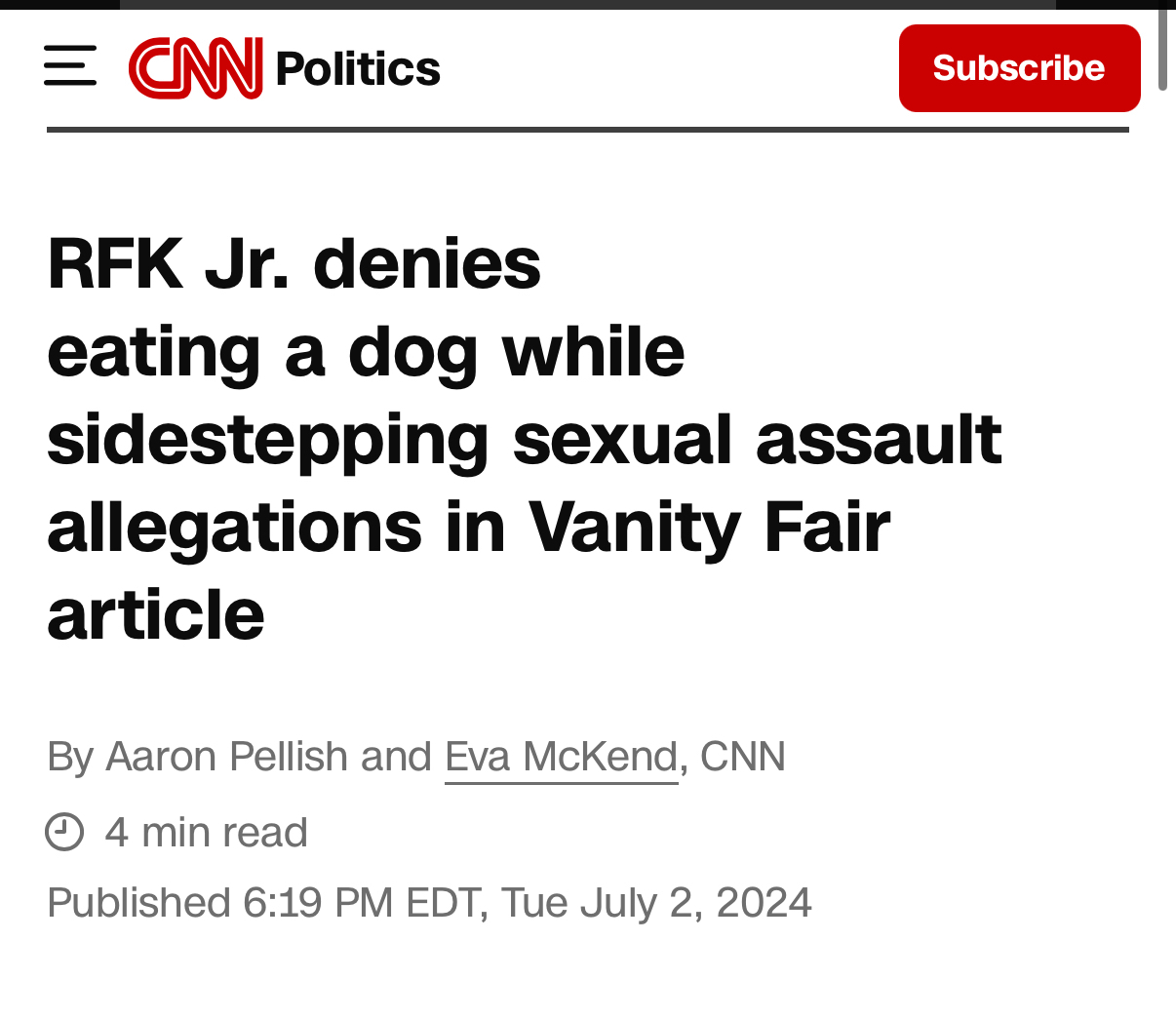Screen dimensions: 1176x1019
Task: Open the hamburger navigation menu
Action: pyautogui.click(x=70, y=66)
